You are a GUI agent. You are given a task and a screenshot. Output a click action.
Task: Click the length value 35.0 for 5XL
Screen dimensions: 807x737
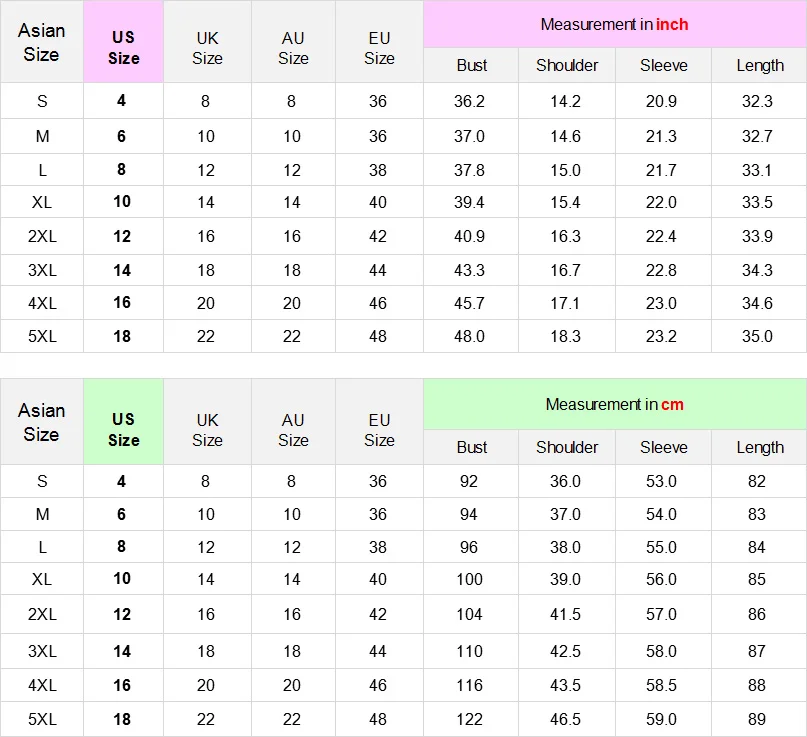[757, 336]
